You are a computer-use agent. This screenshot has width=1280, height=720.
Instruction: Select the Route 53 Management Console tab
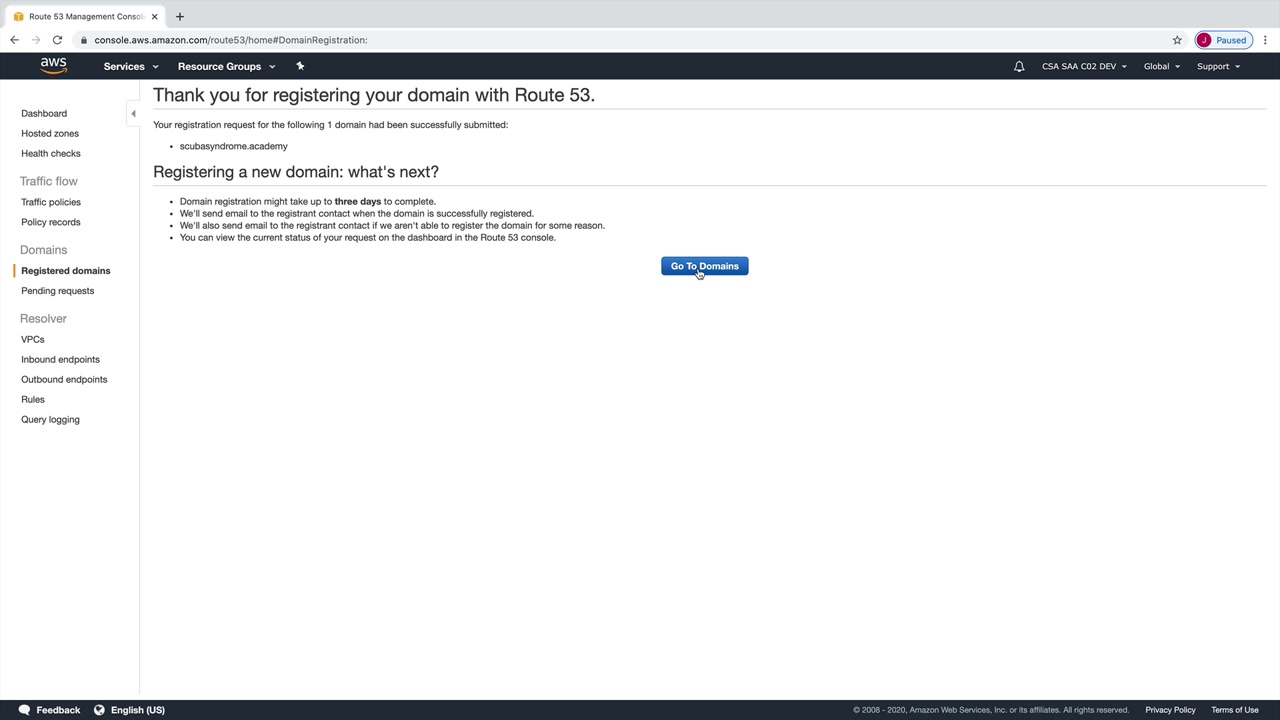pyautogui.click(x=86, y=17)
